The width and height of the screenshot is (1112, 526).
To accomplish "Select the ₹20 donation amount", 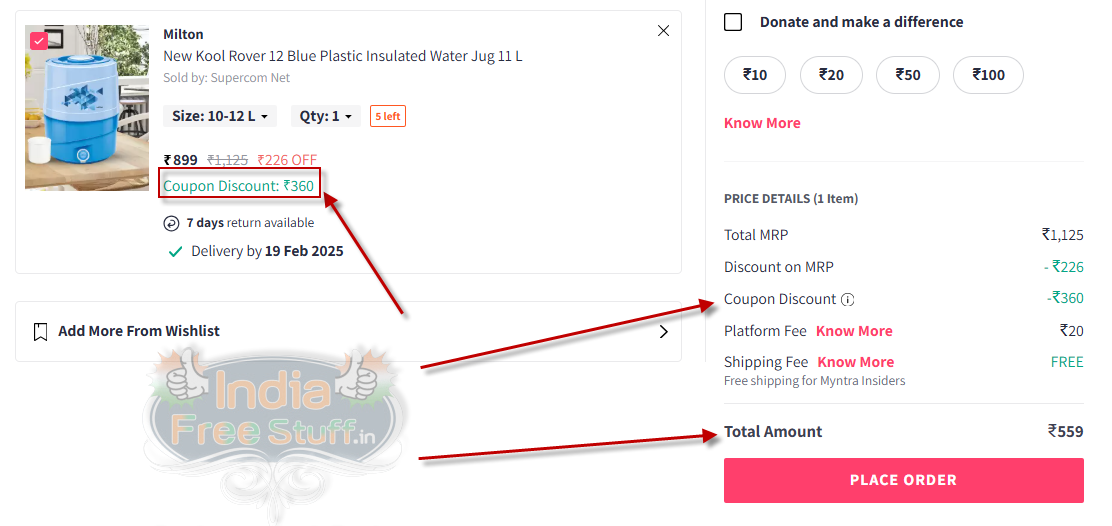I will 831,75.
